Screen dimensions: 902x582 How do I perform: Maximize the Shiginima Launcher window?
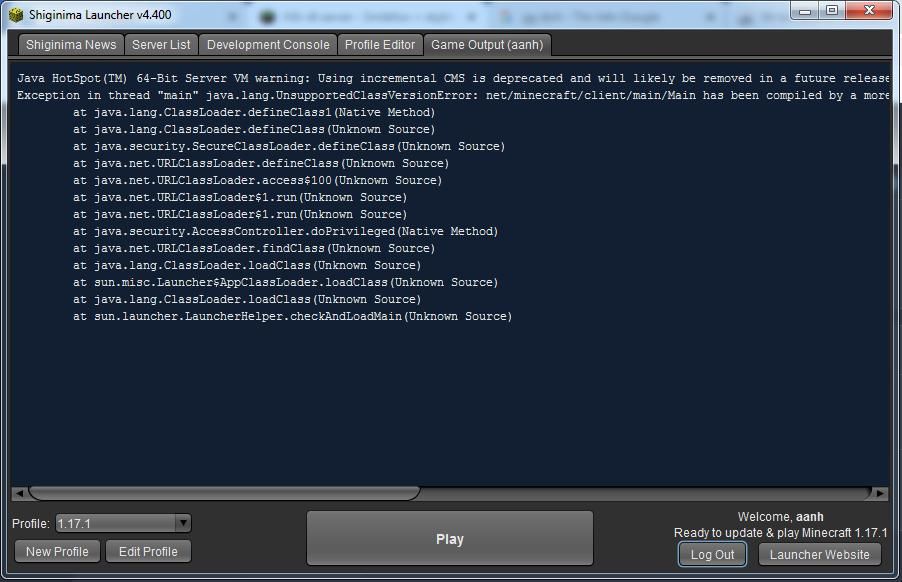[x=832, y=10]
